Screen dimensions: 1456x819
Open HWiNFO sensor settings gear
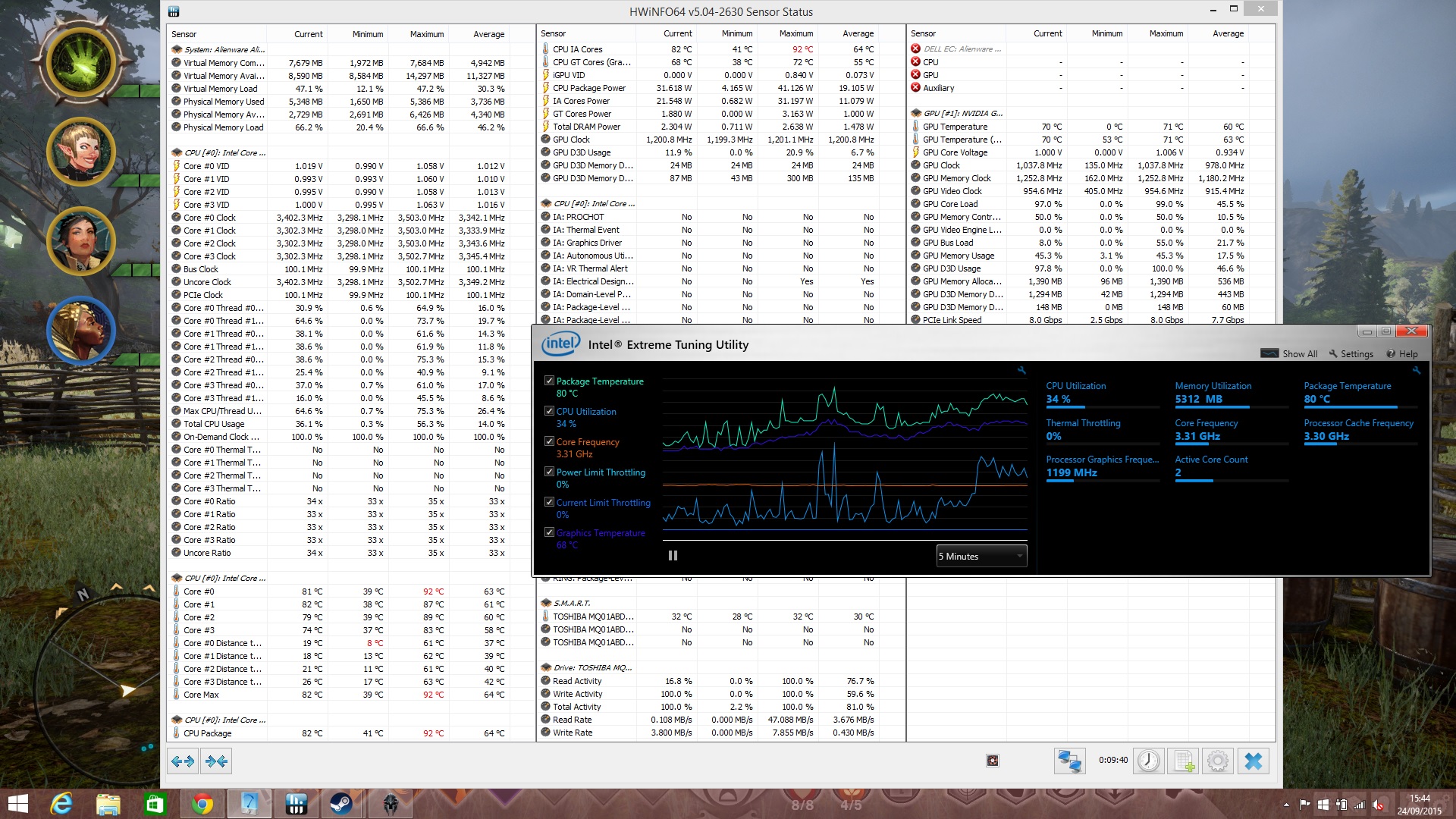[1218, 761]
